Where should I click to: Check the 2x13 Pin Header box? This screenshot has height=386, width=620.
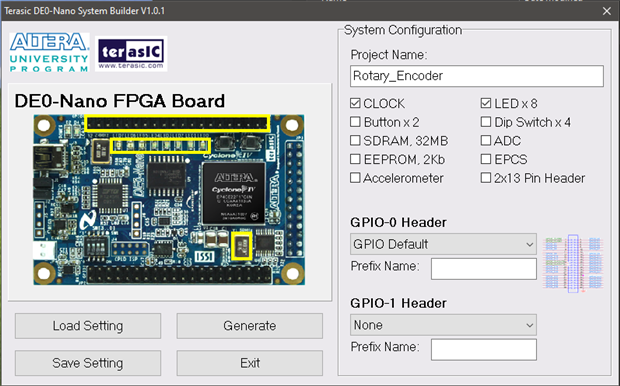[x=486, y=178]
